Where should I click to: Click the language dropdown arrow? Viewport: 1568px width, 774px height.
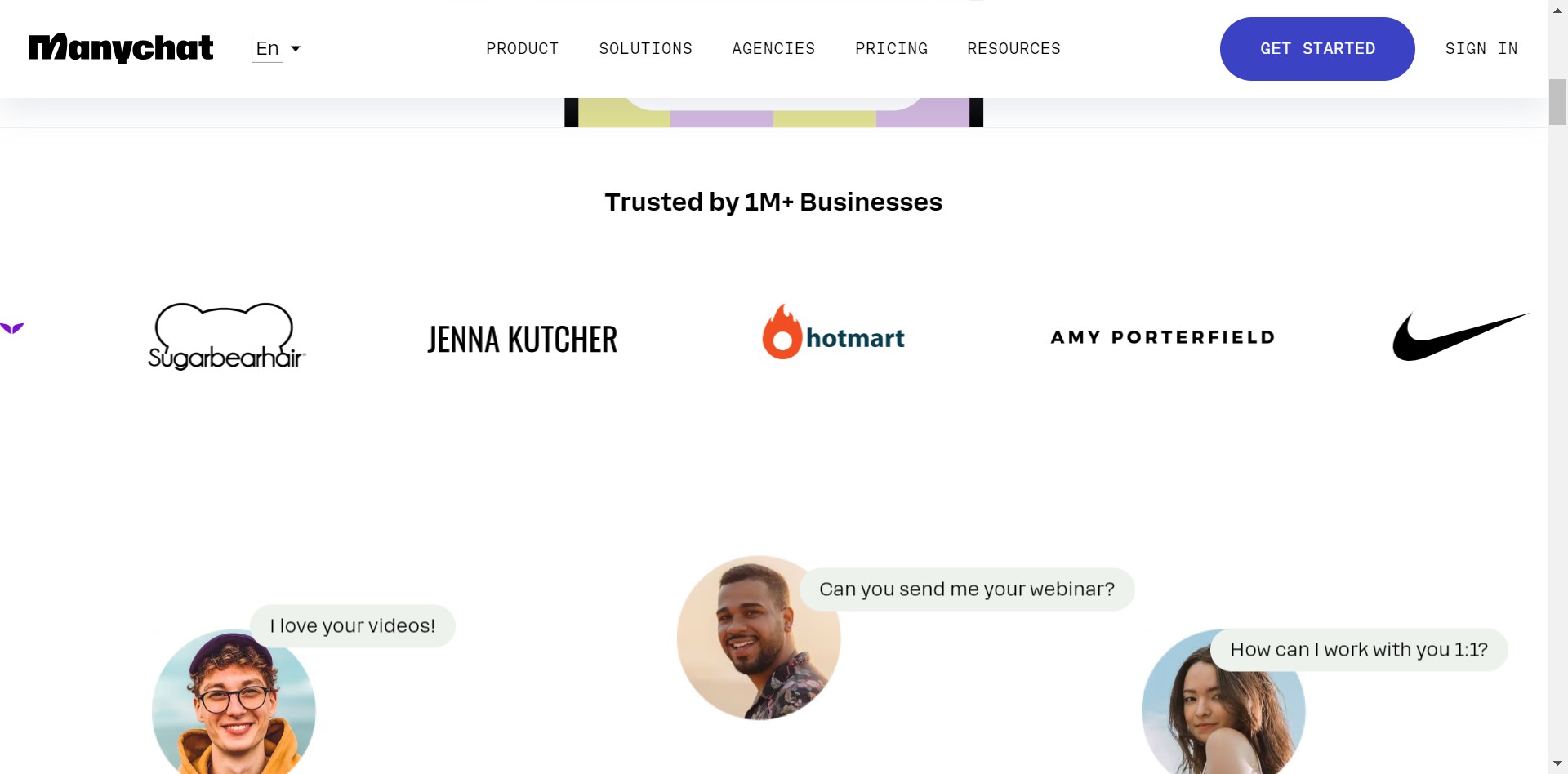tap(296, 49)
